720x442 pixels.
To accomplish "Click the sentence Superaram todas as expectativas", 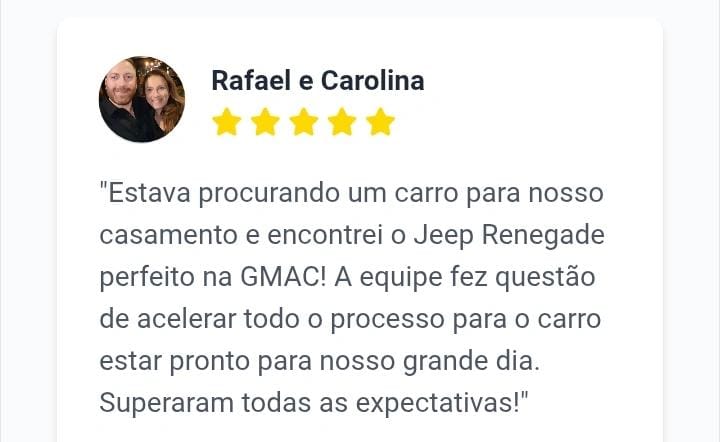I will [313, 403].
